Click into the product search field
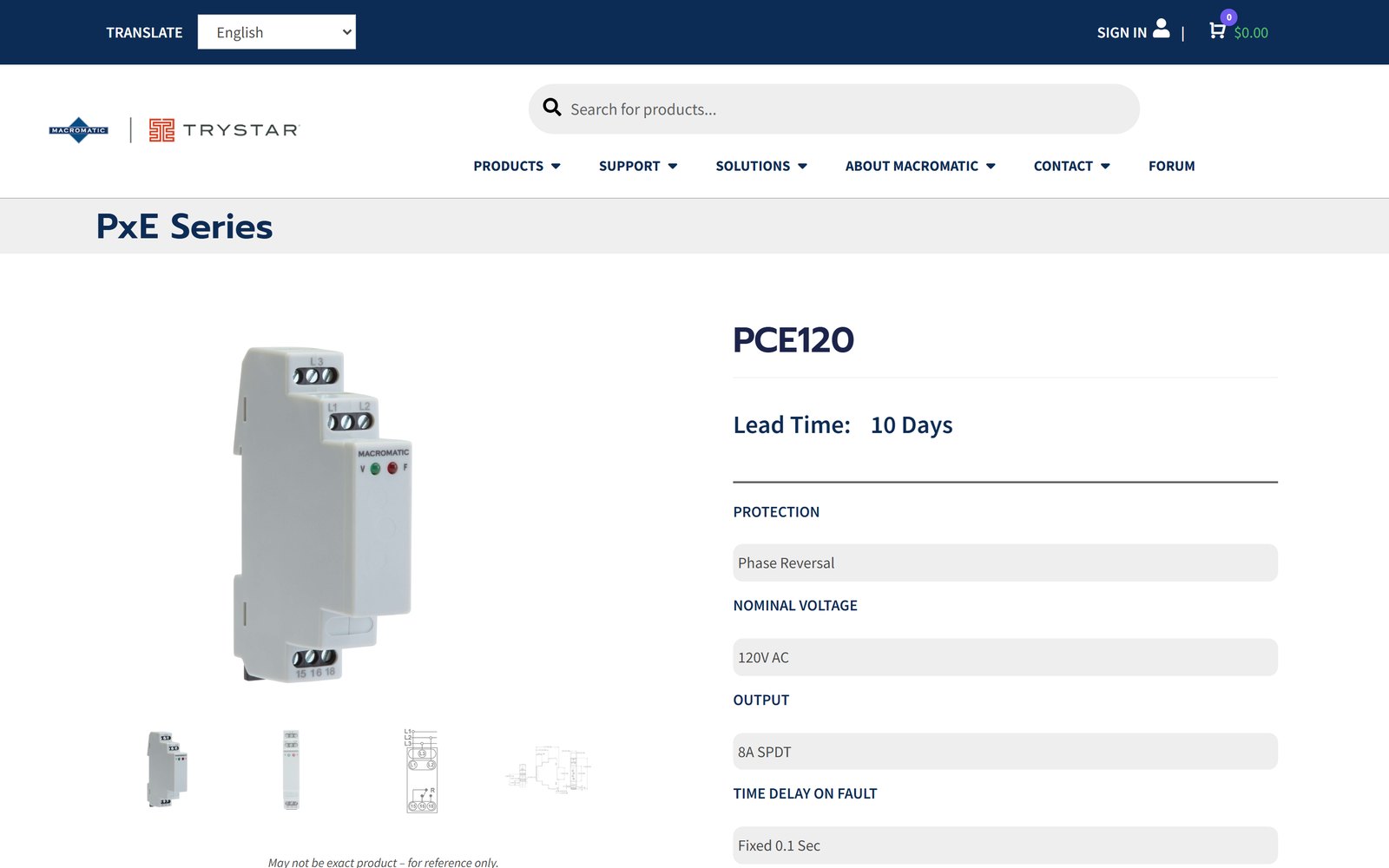Image resolution: width=1389 pixels, height=868 pixels. (x=833, y=109)
